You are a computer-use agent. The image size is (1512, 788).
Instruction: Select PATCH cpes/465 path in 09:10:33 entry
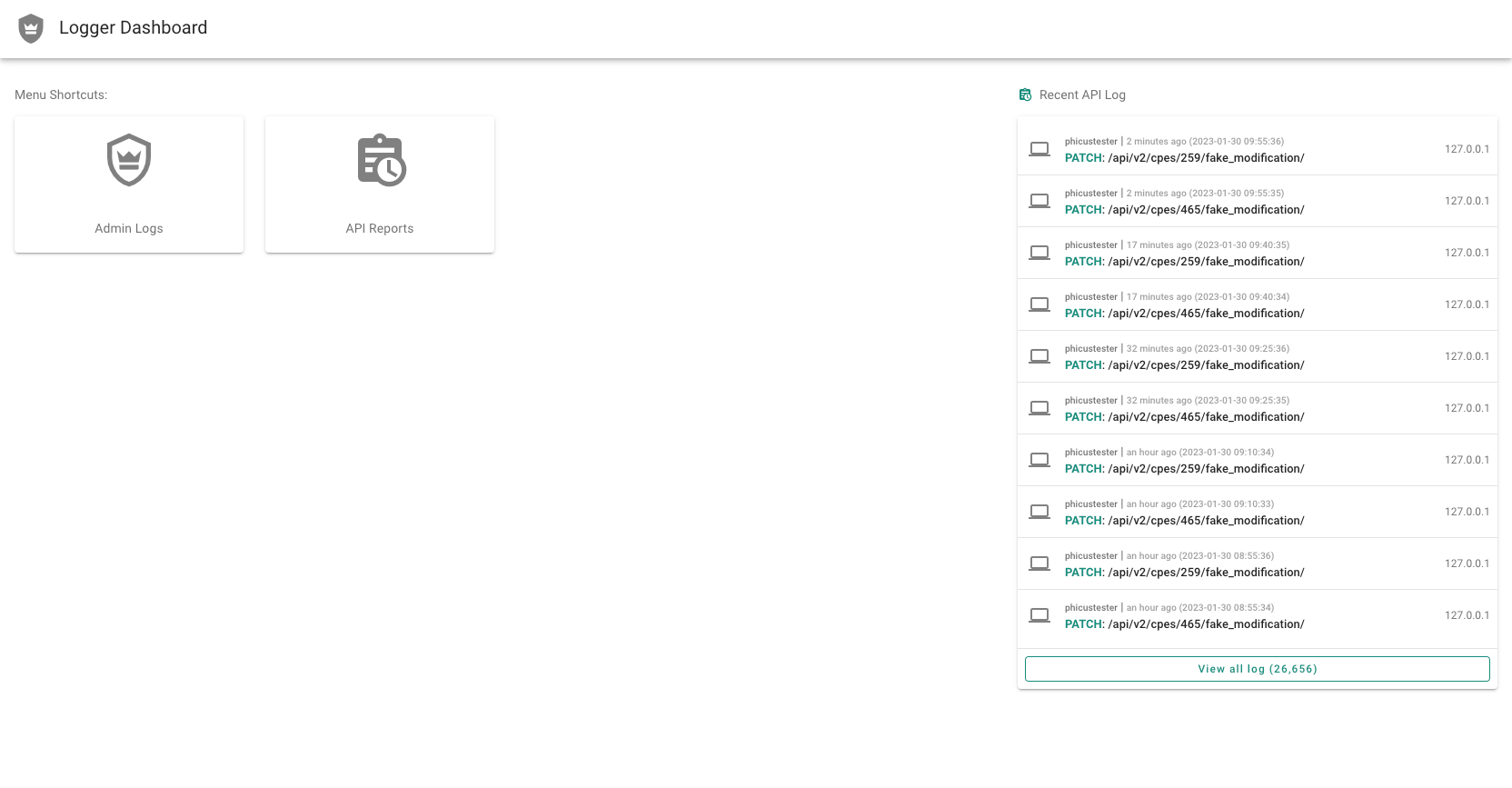[1185, 521]
